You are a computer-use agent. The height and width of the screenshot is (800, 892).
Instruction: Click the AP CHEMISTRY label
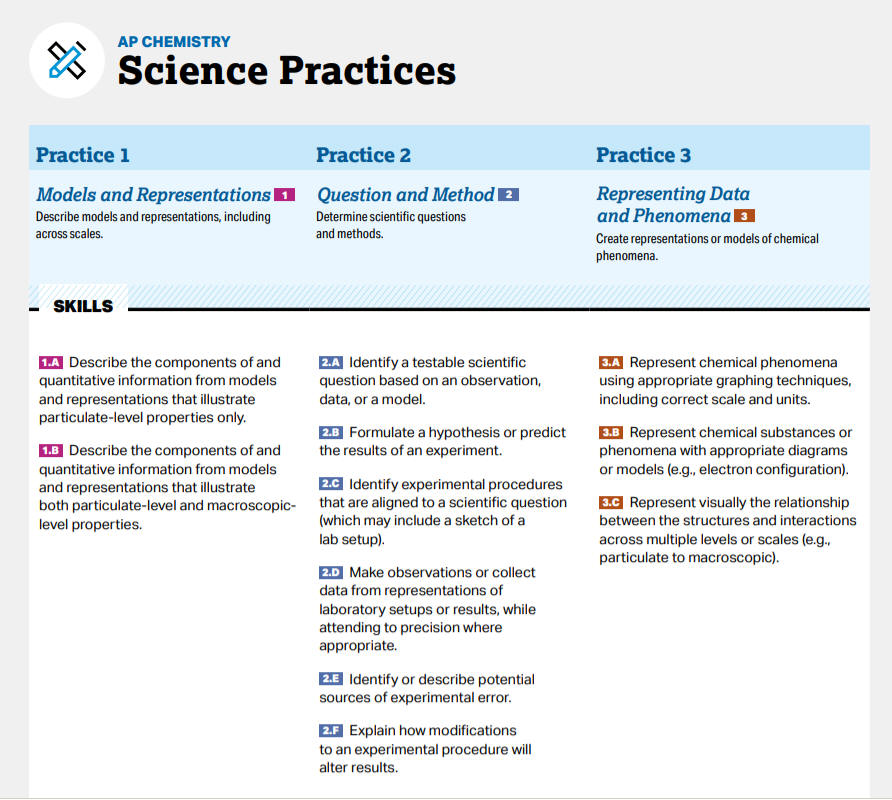[173, 41]
